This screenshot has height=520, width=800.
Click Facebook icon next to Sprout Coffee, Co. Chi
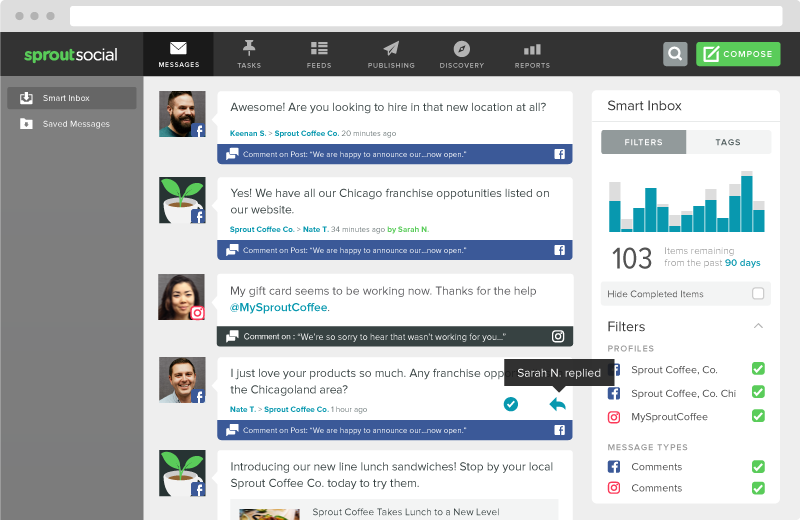point(614,393)
